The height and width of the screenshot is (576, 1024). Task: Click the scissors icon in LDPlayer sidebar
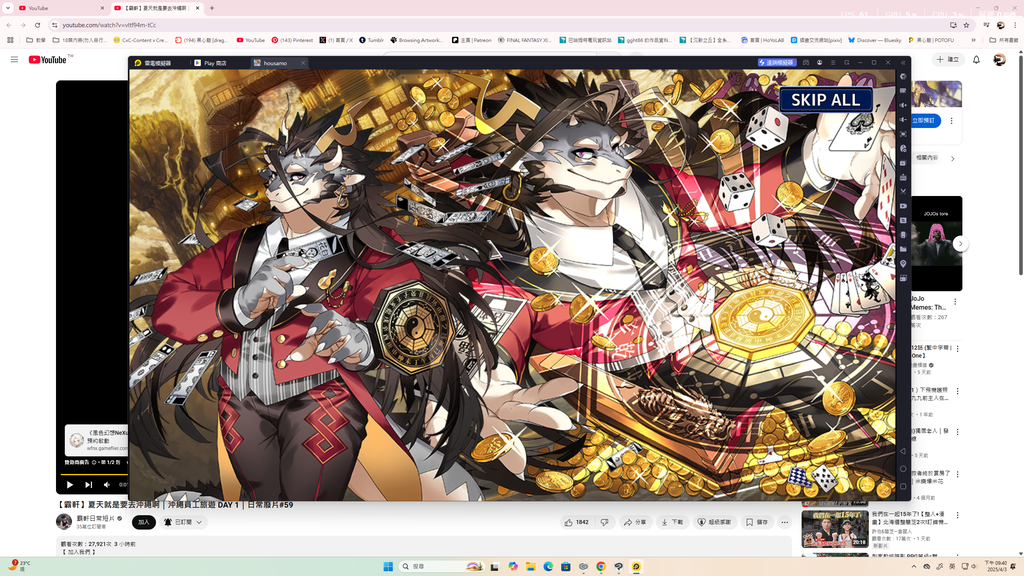point(903,191)
